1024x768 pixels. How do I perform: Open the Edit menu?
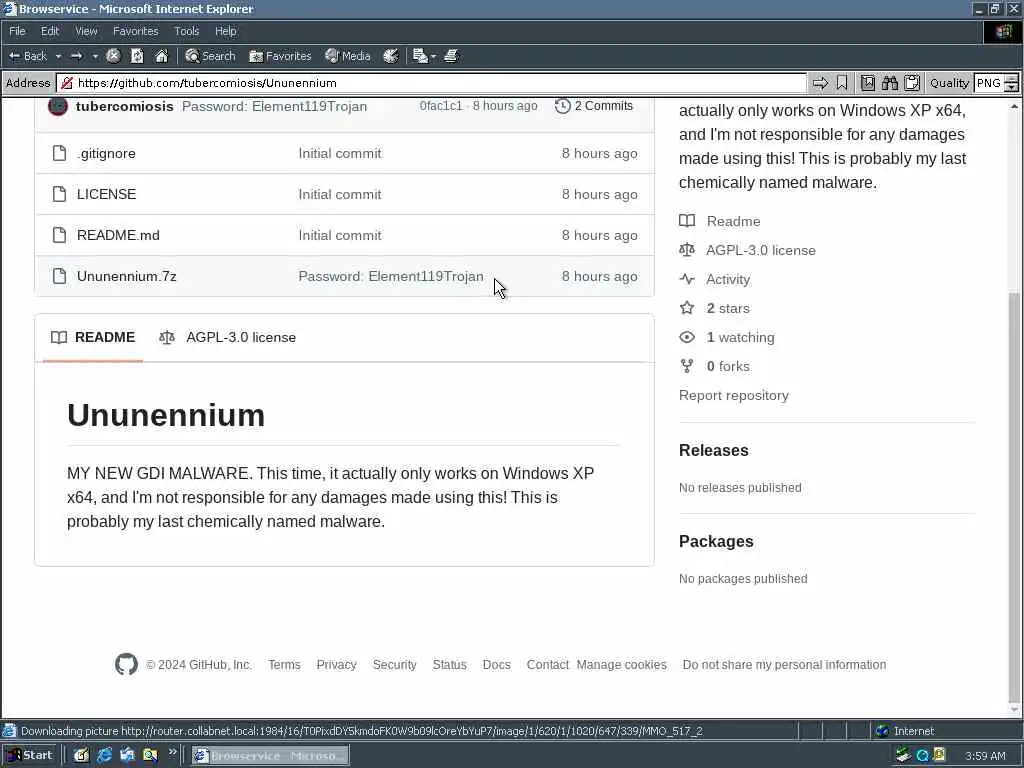pos(50,31)
